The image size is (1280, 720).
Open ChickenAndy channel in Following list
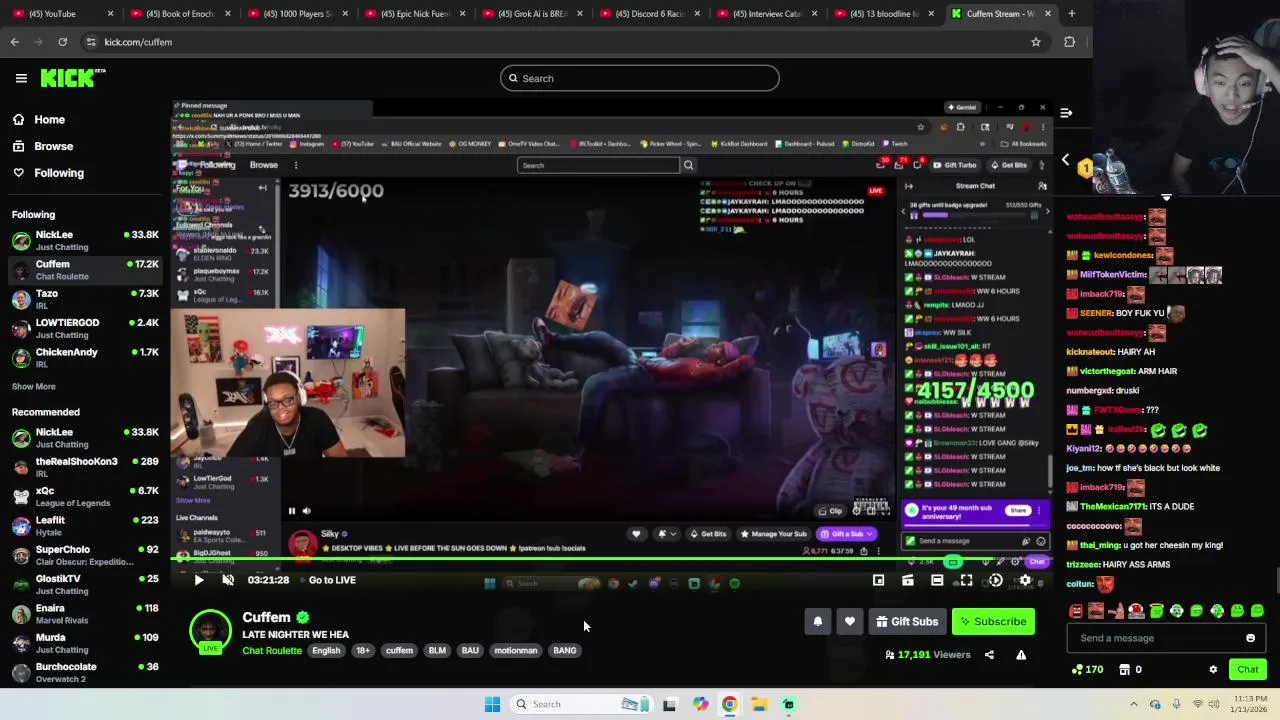point(84,357)
